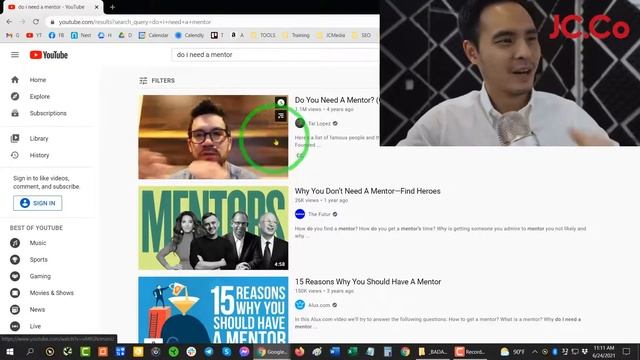
Task: Click the browser back arrow
Action: click(x=9, y=22)
